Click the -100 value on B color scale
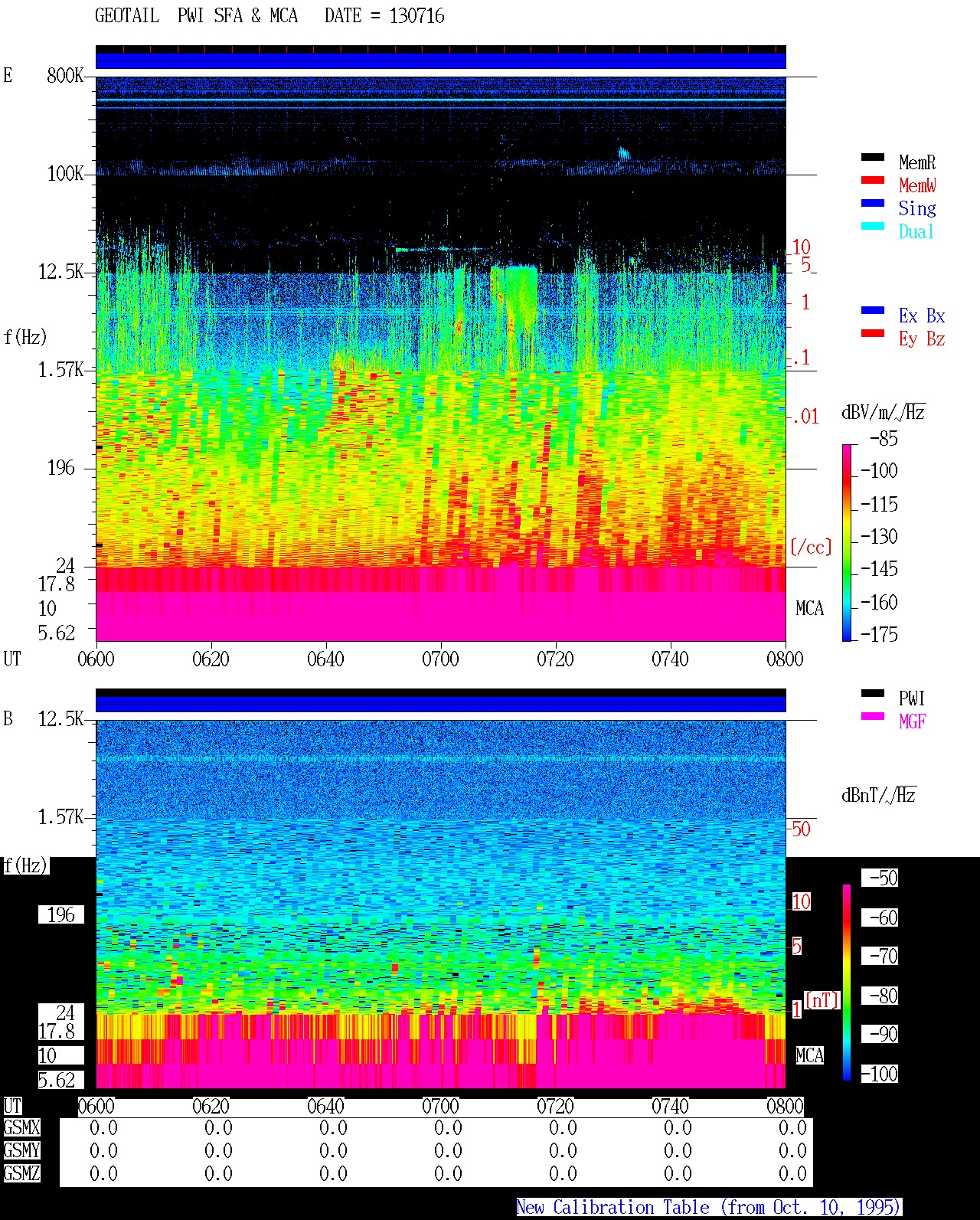Viewport: 980px width, 1220px height. pyautogui.click(x=879, y=1074)
